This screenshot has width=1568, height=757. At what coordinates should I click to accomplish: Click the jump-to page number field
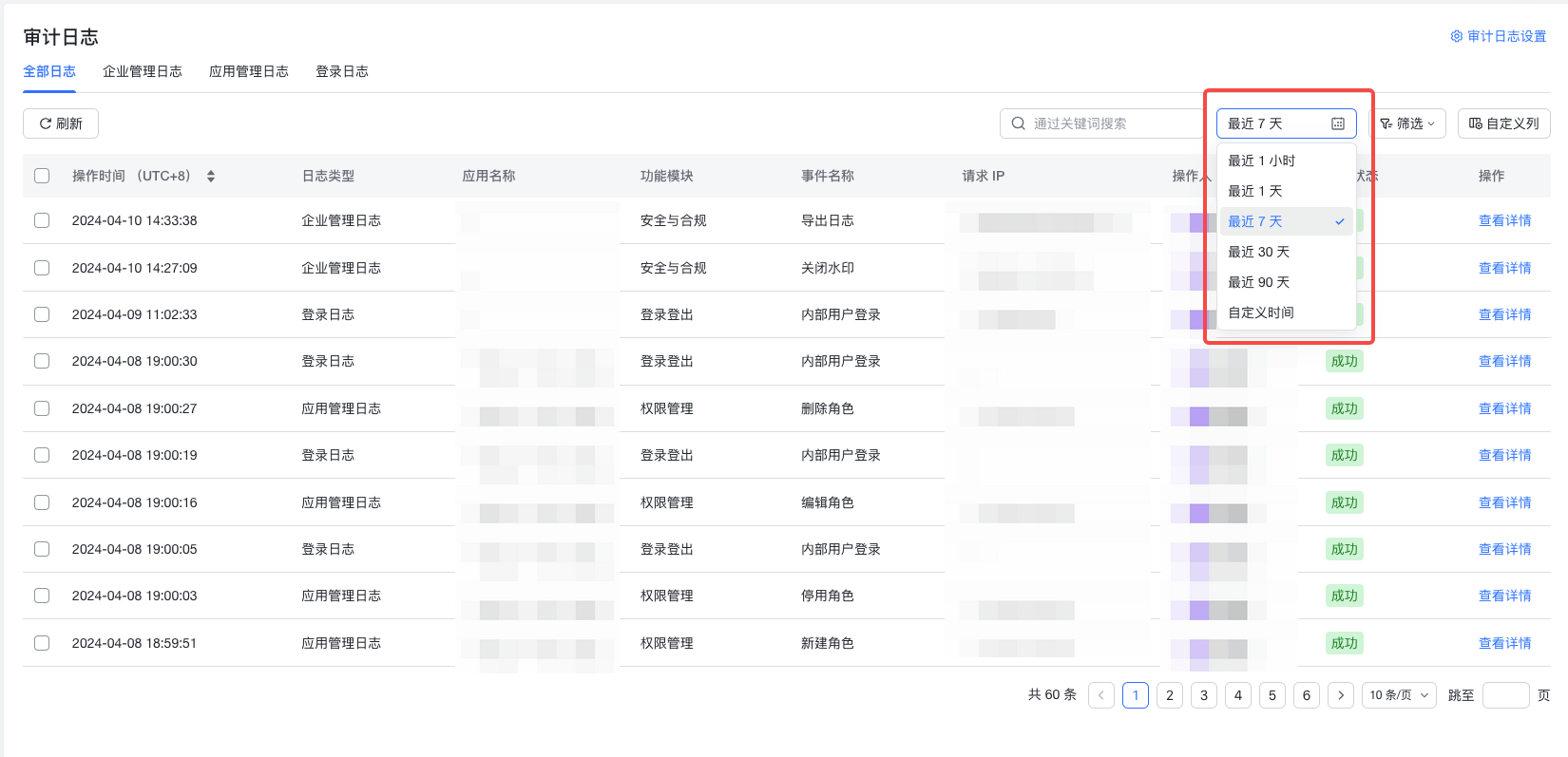tap(1505, 695)
